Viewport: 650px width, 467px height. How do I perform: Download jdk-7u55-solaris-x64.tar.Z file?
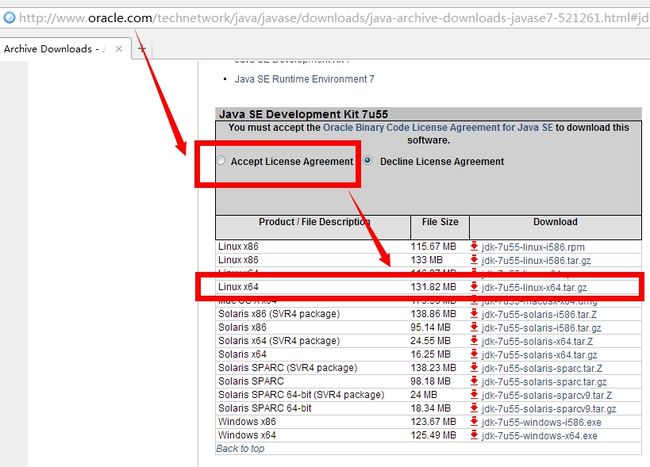pyautogui.click(x=537, y=341)
